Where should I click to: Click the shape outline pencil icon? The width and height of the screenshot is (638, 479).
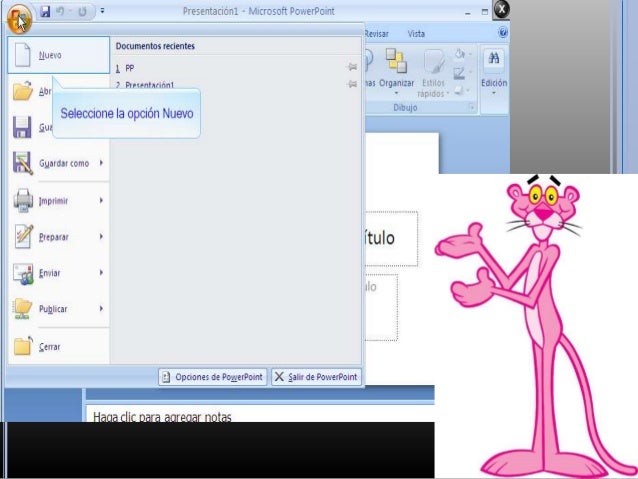459,73
